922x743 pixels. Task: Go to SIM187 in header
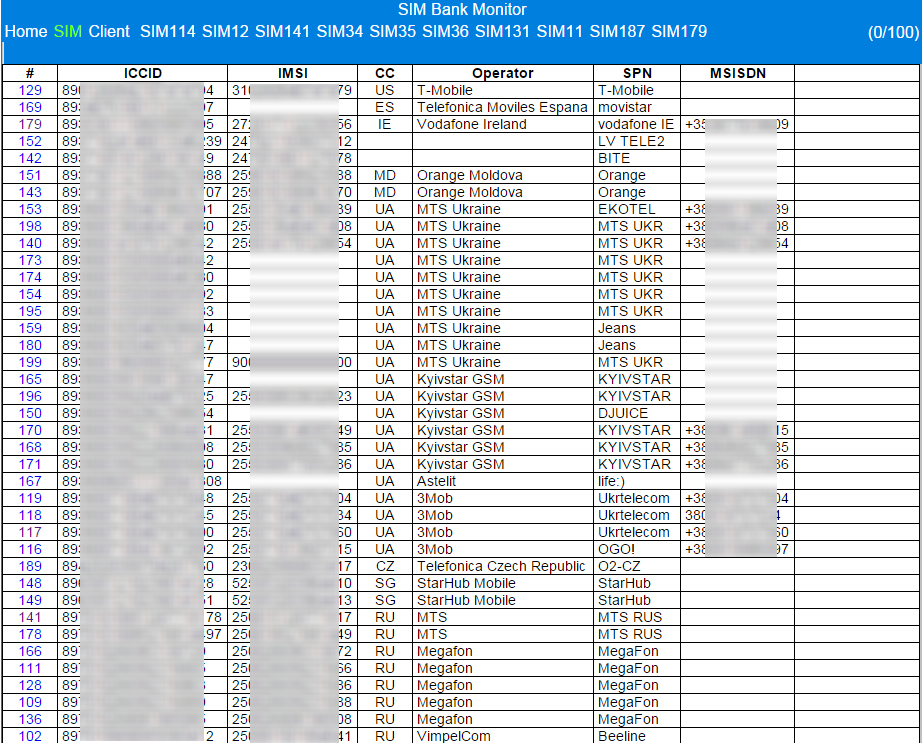tap(617, 31)
